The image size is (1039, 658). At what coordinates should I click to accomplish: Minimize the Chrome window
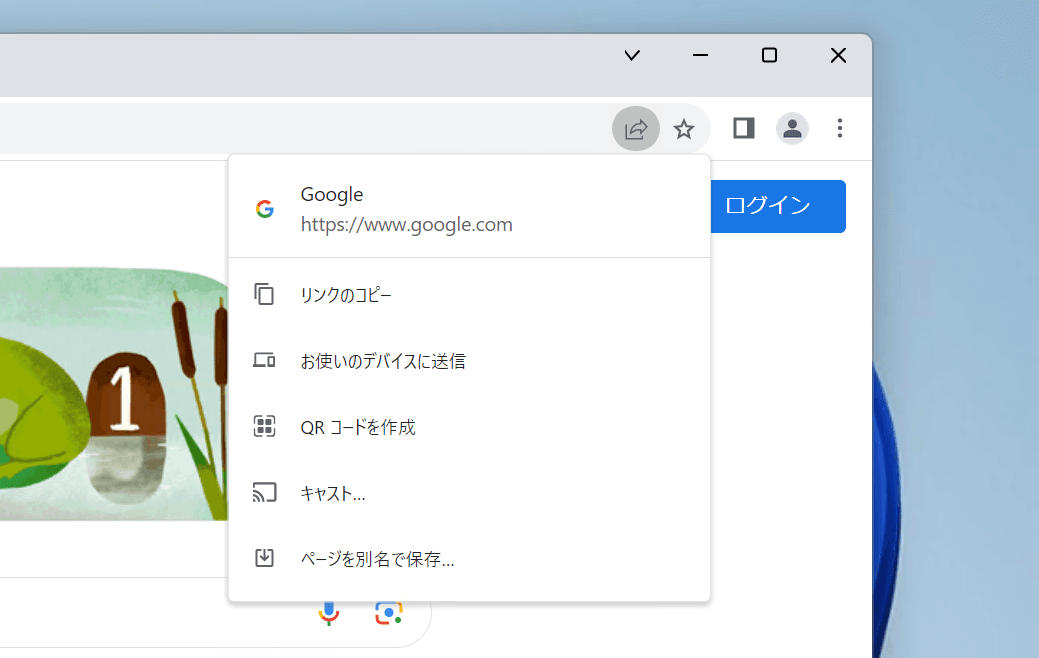click(x=700, y=55)
